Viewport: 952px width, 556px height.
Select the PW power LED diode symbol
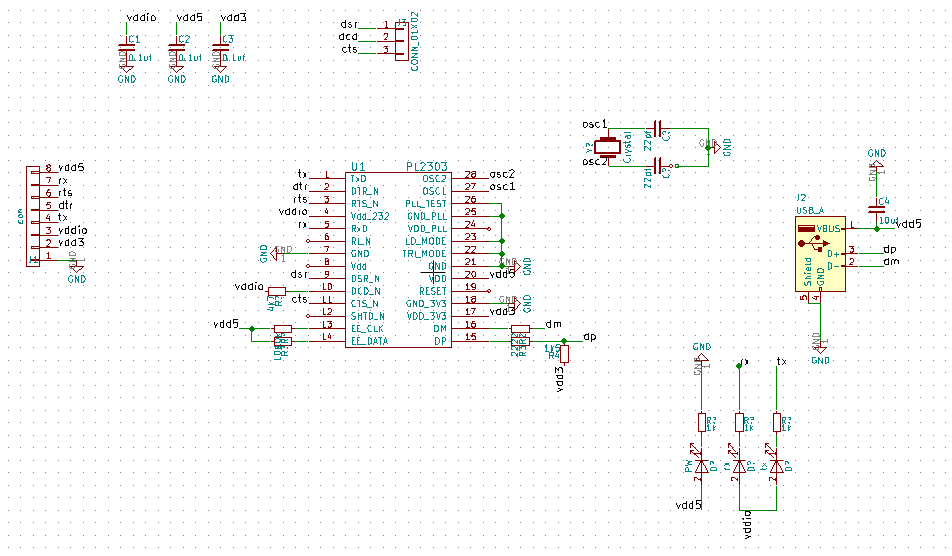702,466
